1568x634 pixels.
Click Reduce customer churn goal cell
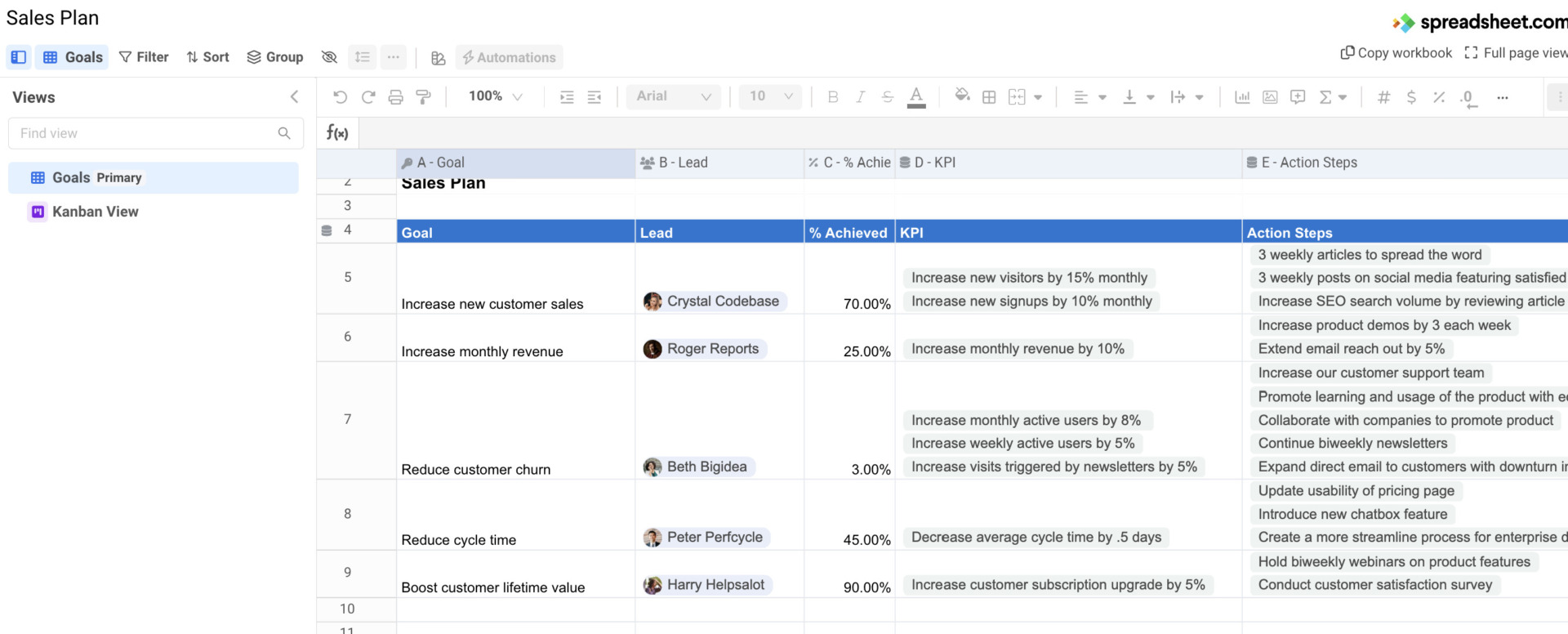coord(515,421)
